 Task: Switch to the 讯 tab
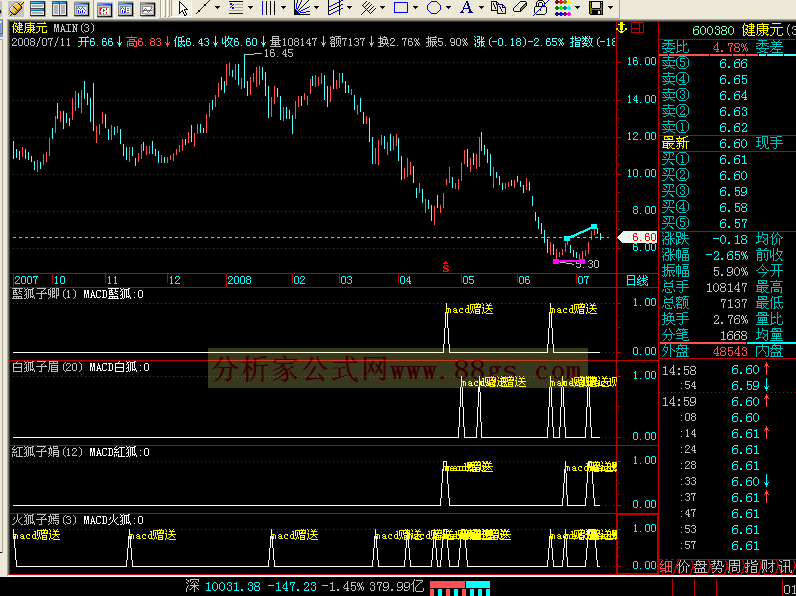(x=786, y=567)
